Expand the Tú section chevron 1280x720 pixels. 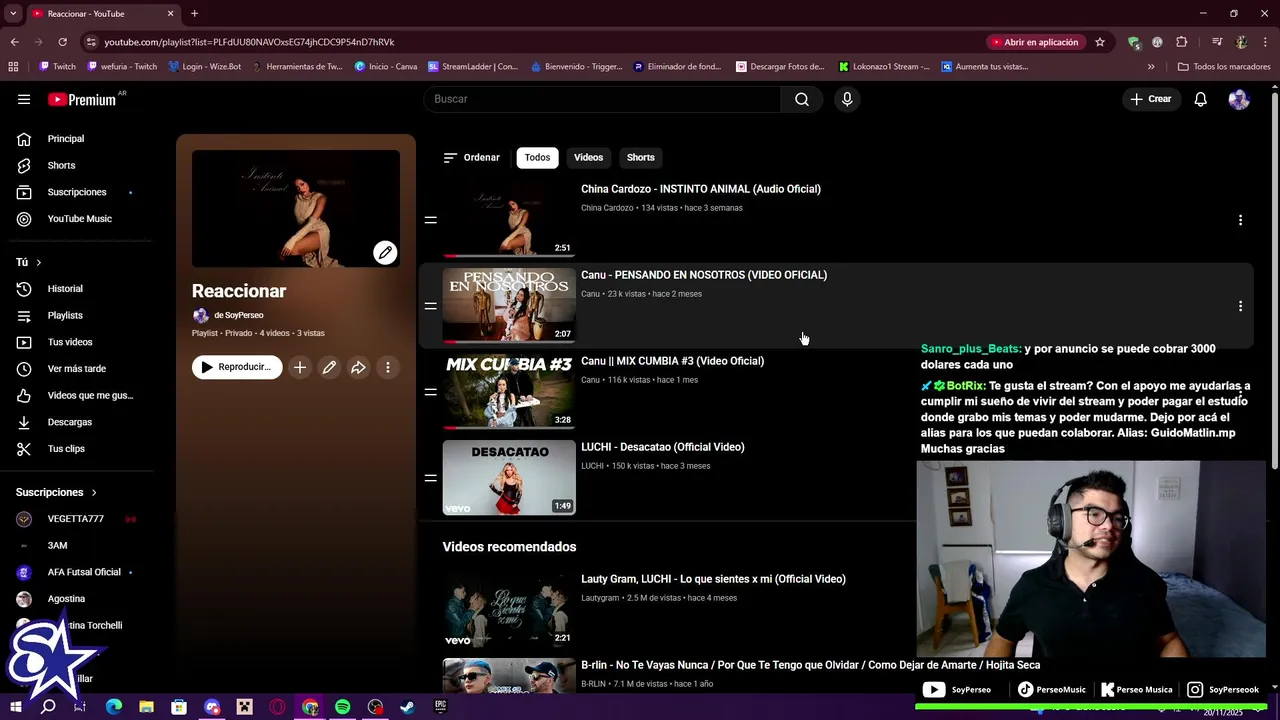[x=39, y=262]
